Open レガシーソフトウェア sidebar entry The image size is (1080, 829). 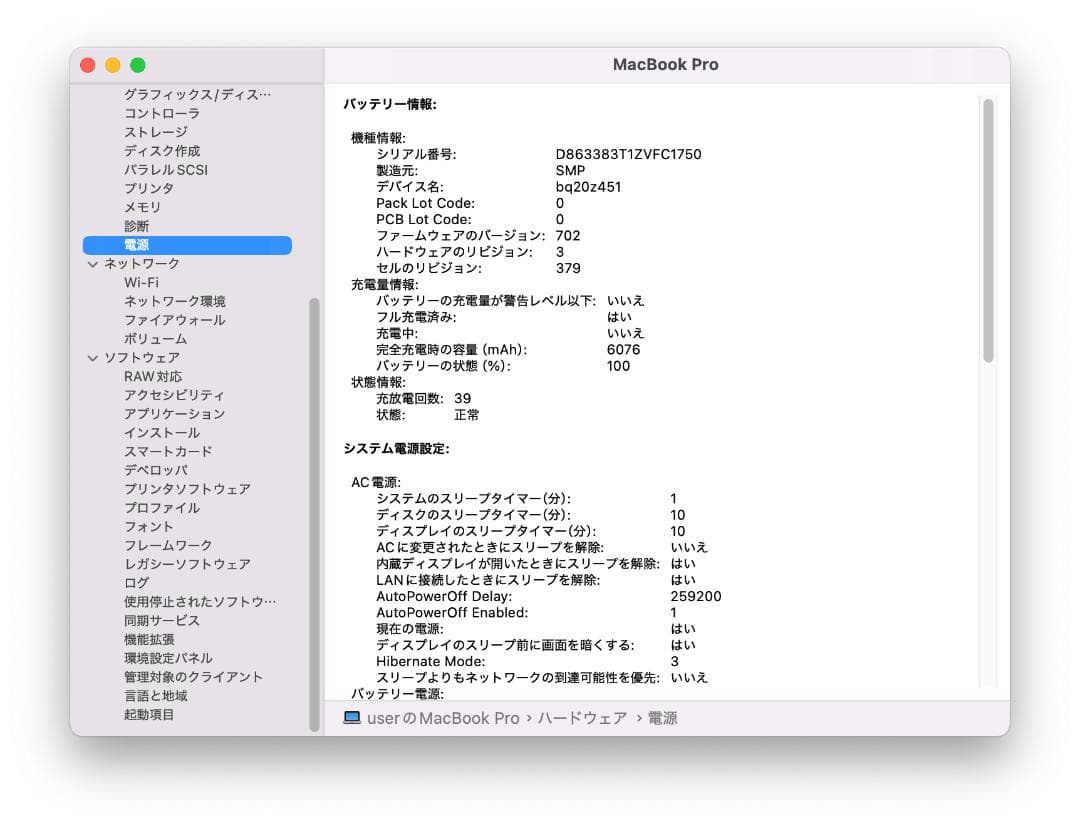(x=187, y=564)
